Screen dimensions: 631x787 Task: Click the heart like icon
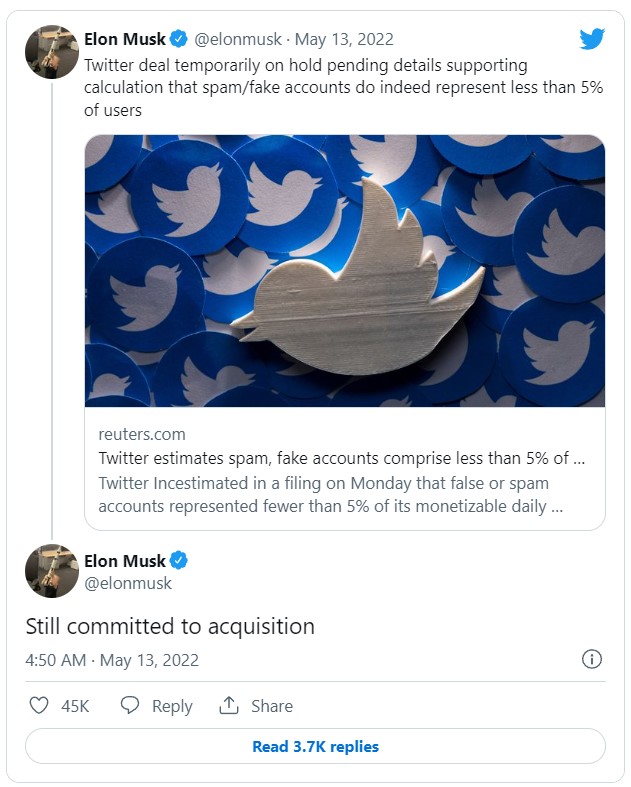click(39, 705)
